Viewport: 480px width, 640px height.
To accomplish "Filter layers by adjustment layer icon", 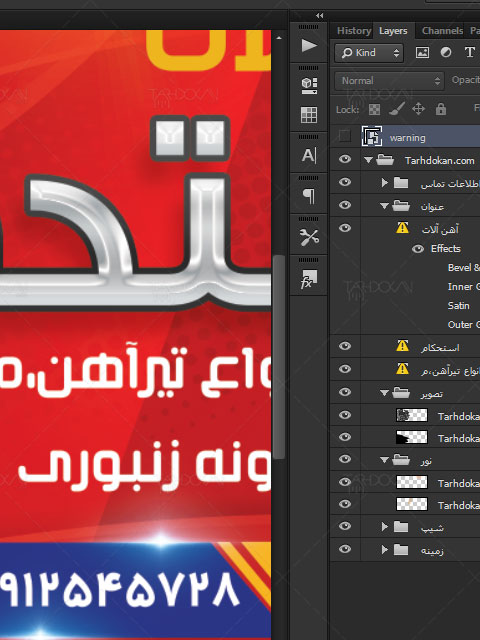I will point(446,53).
